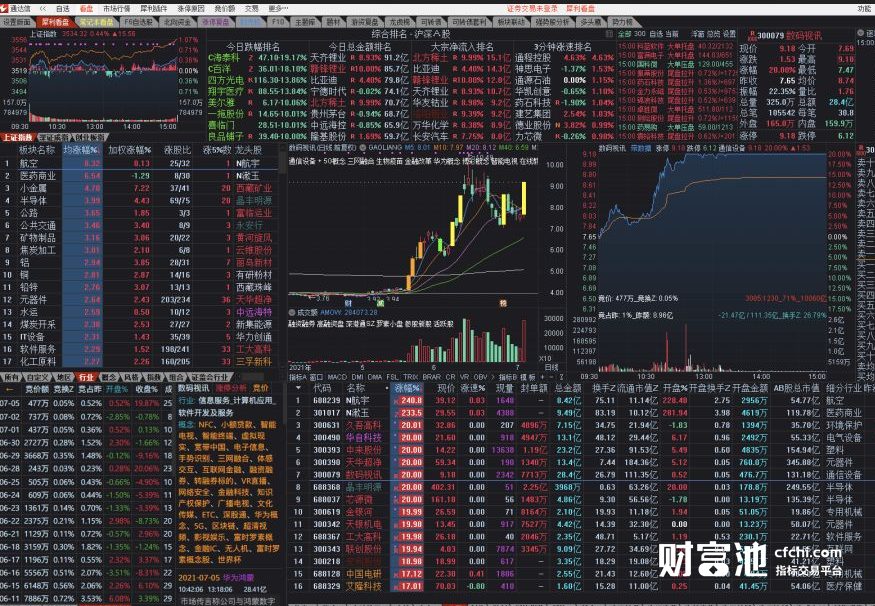
Task: Click the plus icon in indicator bar
Action: pyautogui.click(x=542, y=377)
